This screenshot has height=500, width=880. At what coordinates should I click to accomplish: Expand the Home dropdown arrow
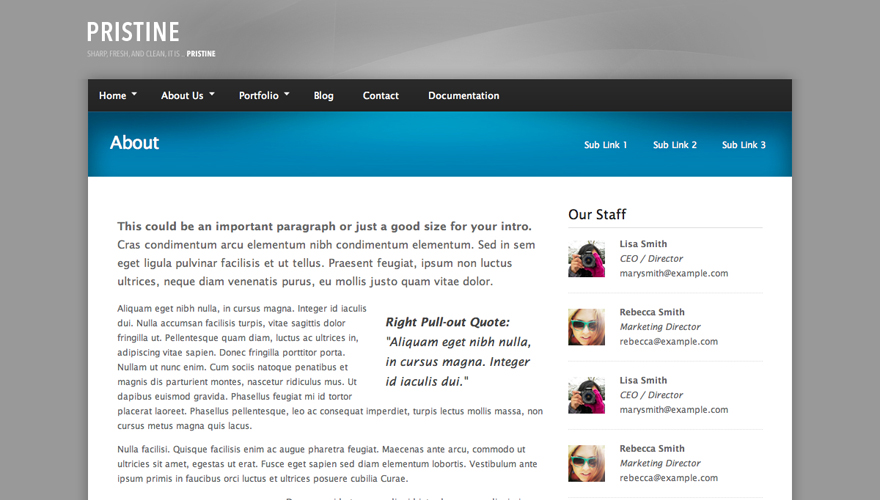[x=134, y=94]
